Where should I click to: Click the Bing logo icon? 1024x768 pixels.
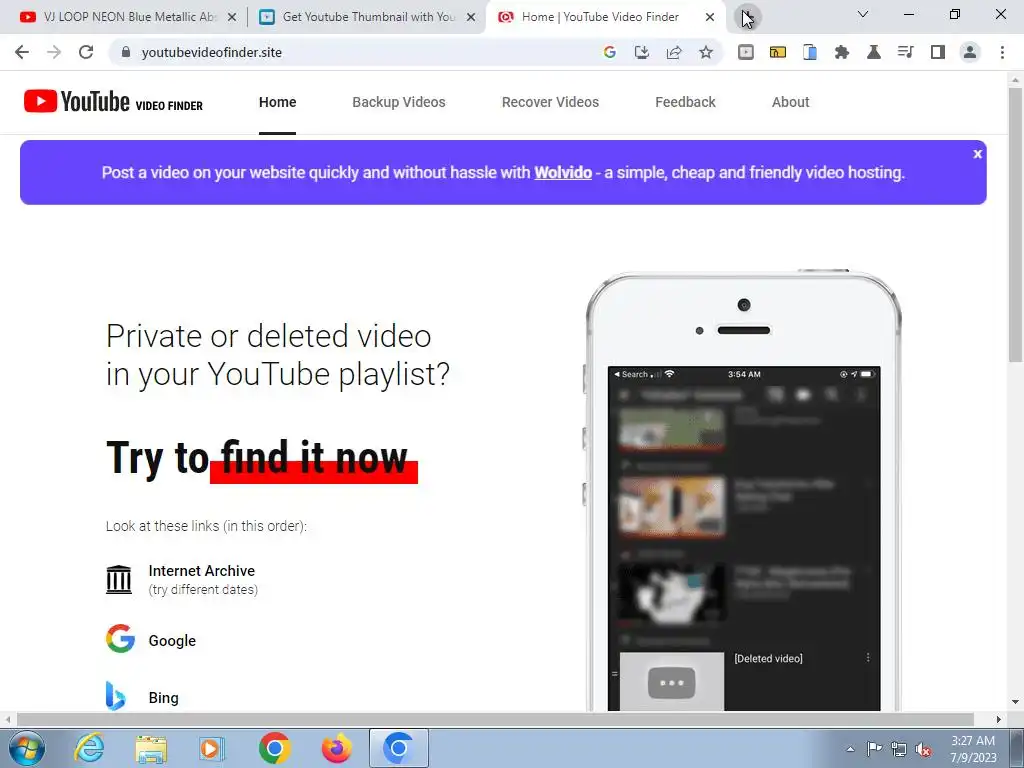point(116,696)
